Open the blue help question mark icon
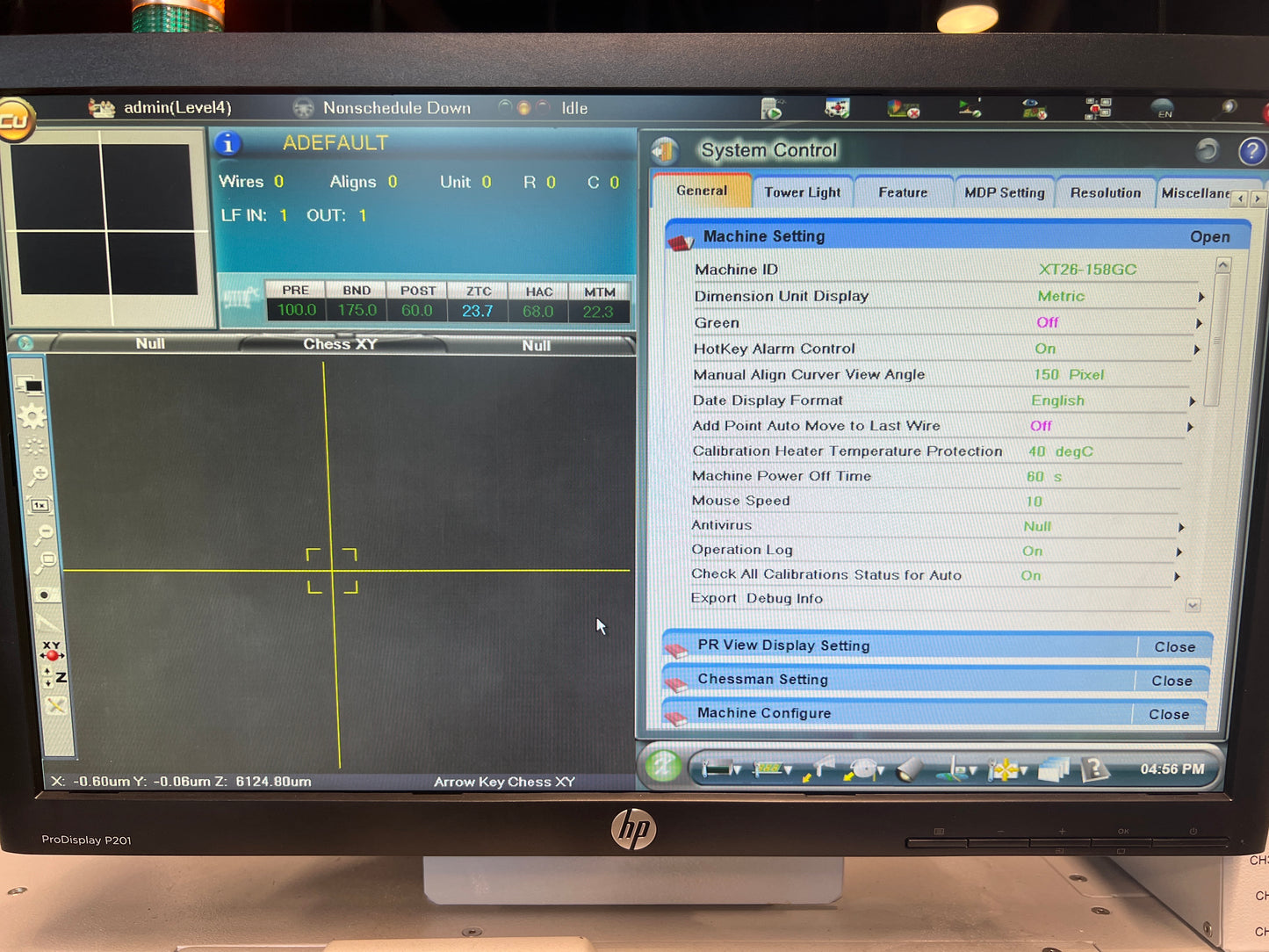1269x952 pixels. click(1251, 152)
